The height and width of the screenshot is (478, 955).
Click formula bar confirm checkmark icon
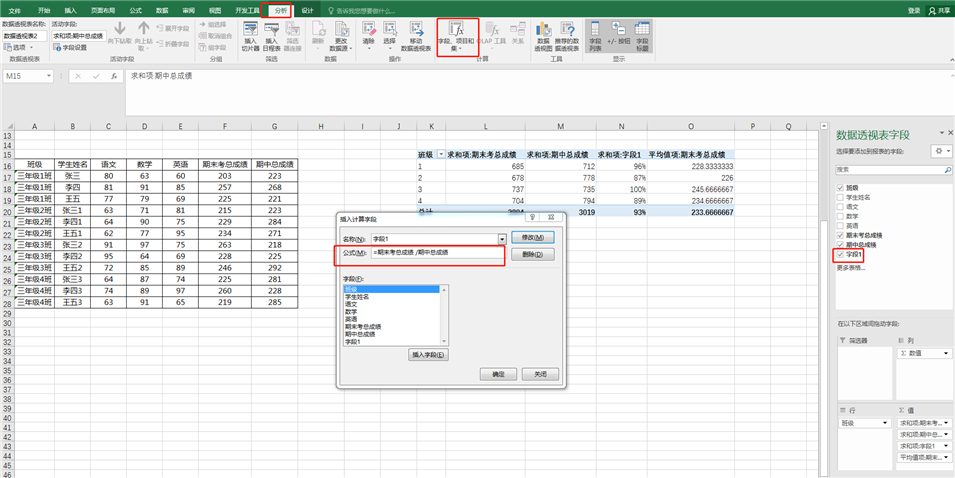96,77
